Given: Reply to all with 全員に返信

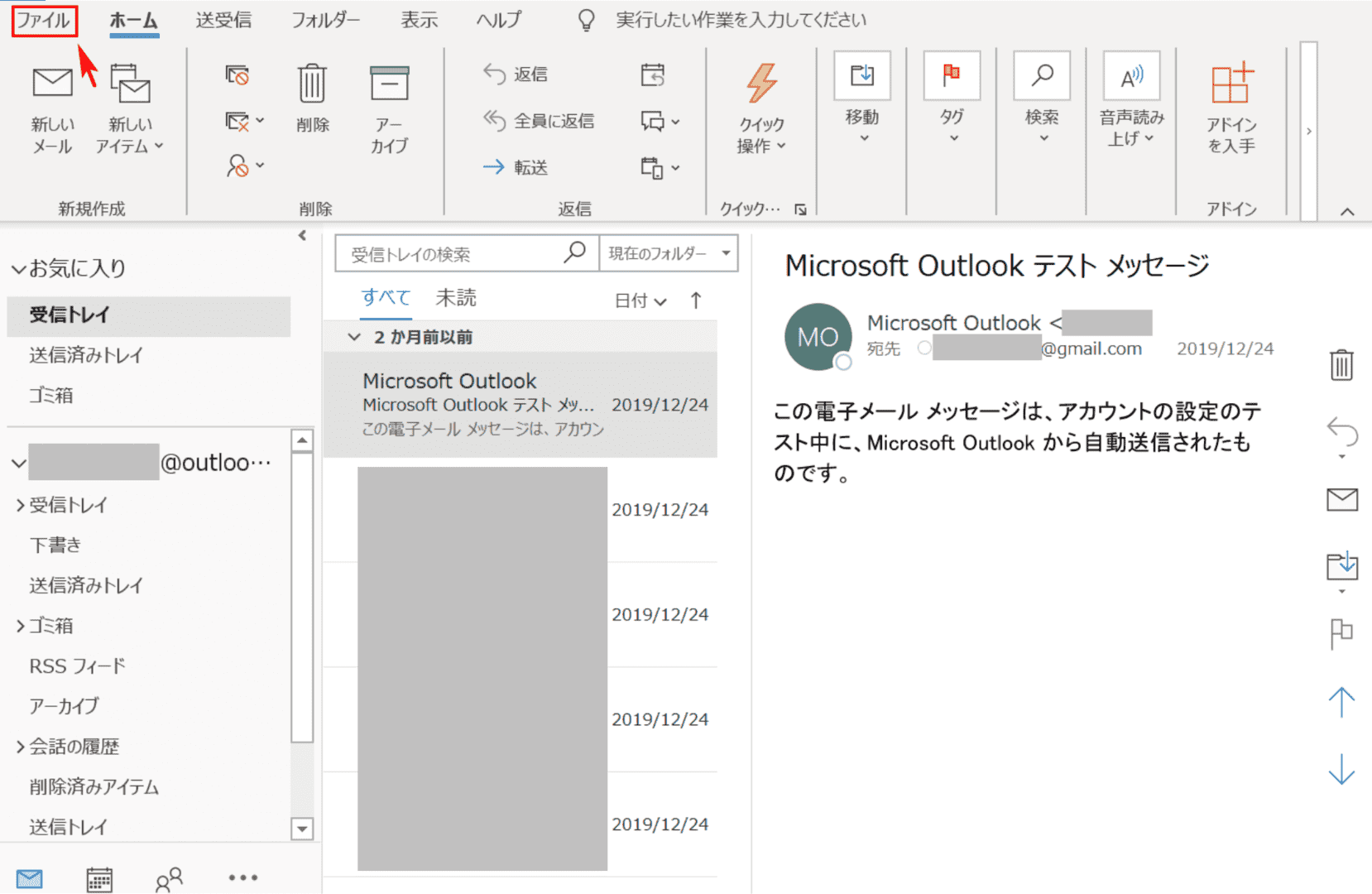Looking at the screenshot, I should point(539,121).
